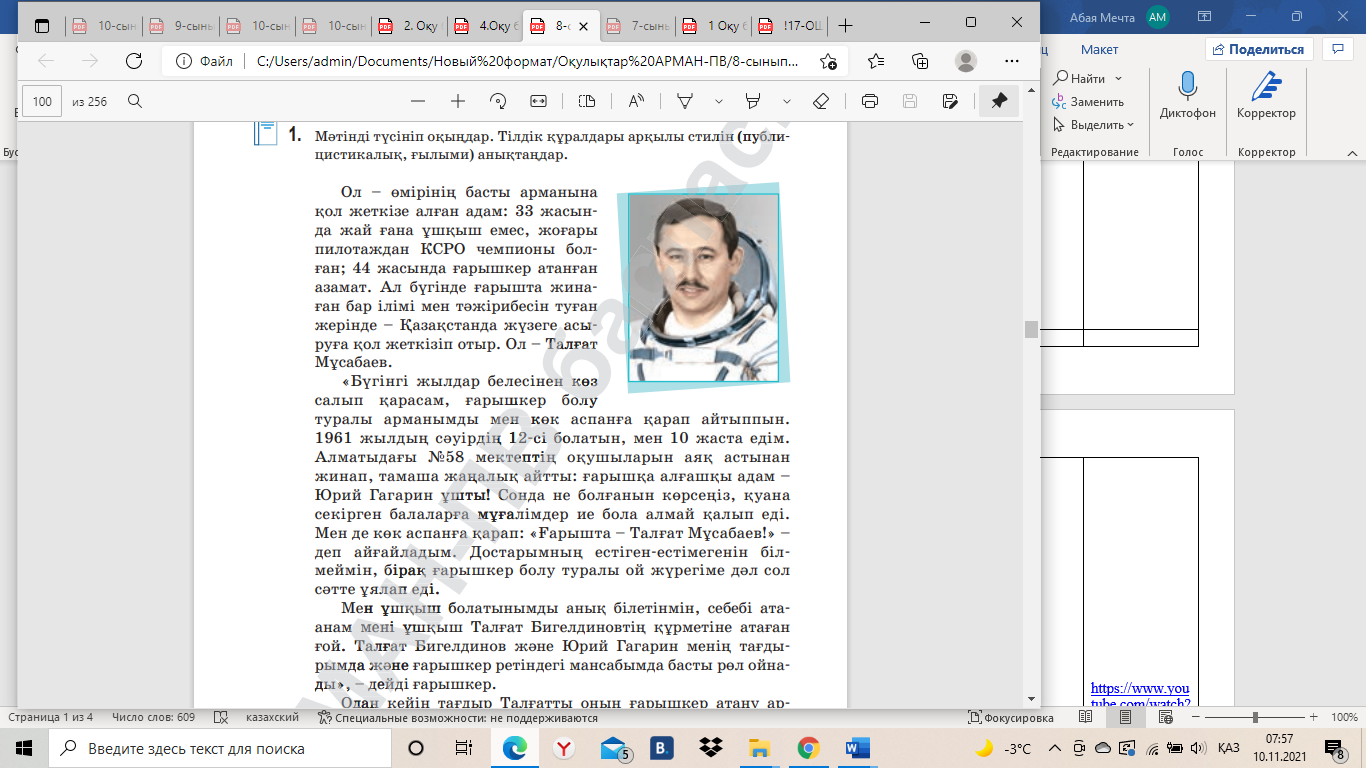Print the PDF using the printer icon
This screenshot has height=768, width=1366.
(x=870, y=101)
